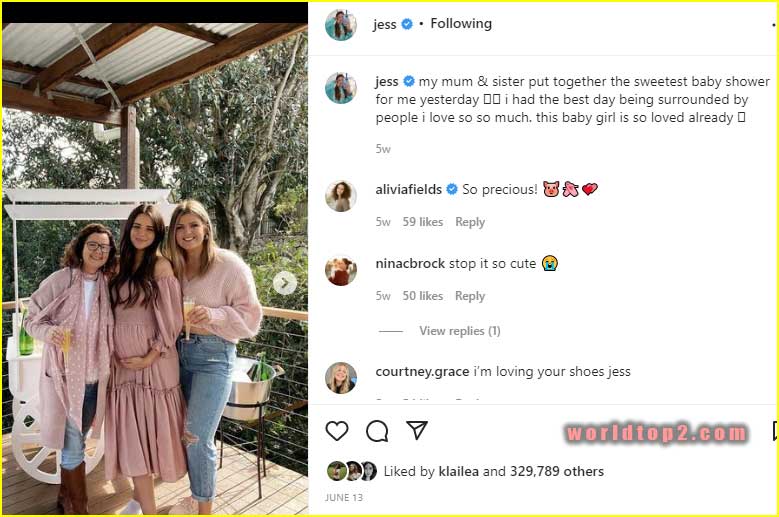Go to next photo with carousel arrow
Viewport: 779px width, 517px height.
(x=285, y=283)
